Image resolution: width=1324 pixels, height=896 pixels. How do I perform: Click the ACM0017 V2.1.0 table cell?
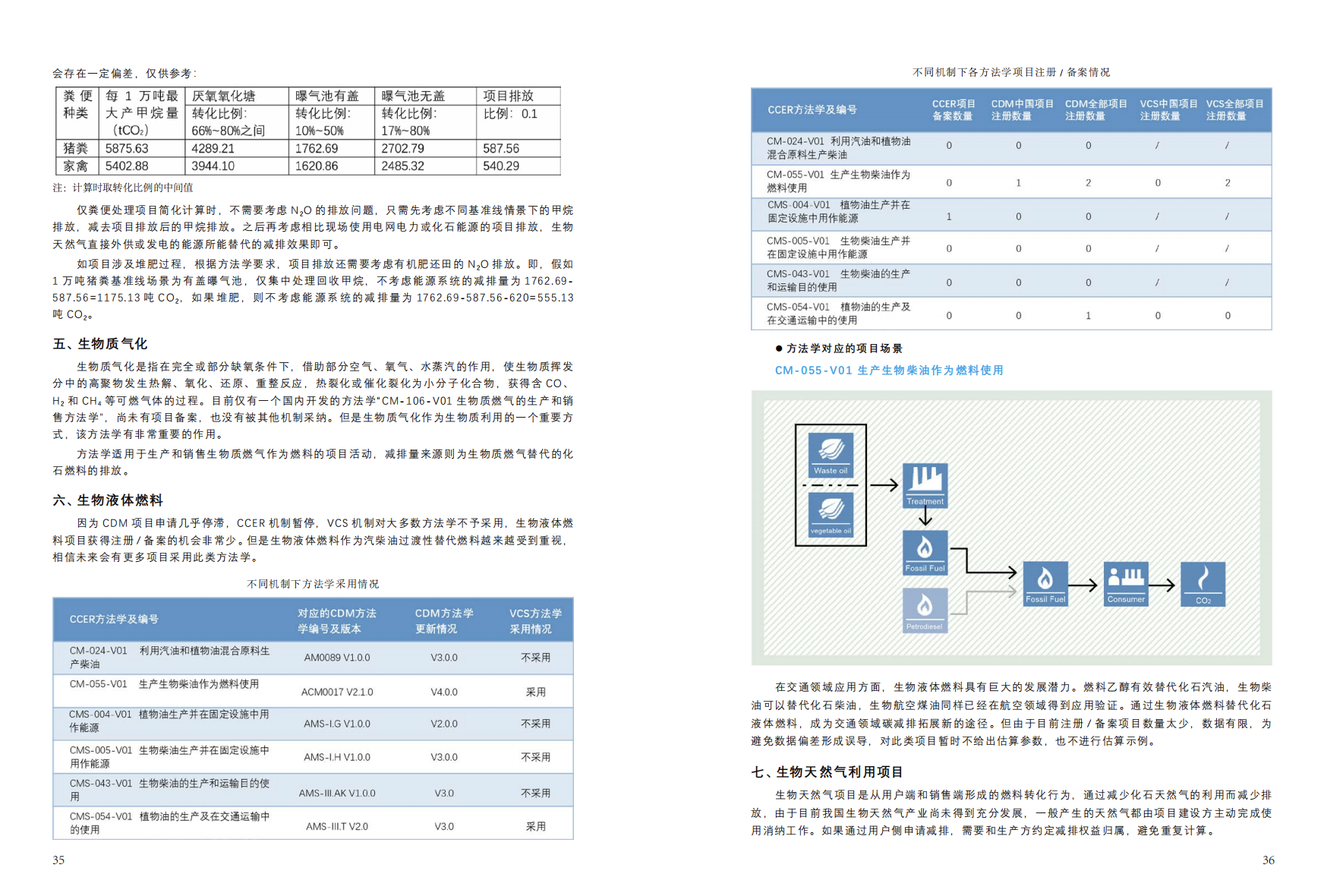pos(337,692)
